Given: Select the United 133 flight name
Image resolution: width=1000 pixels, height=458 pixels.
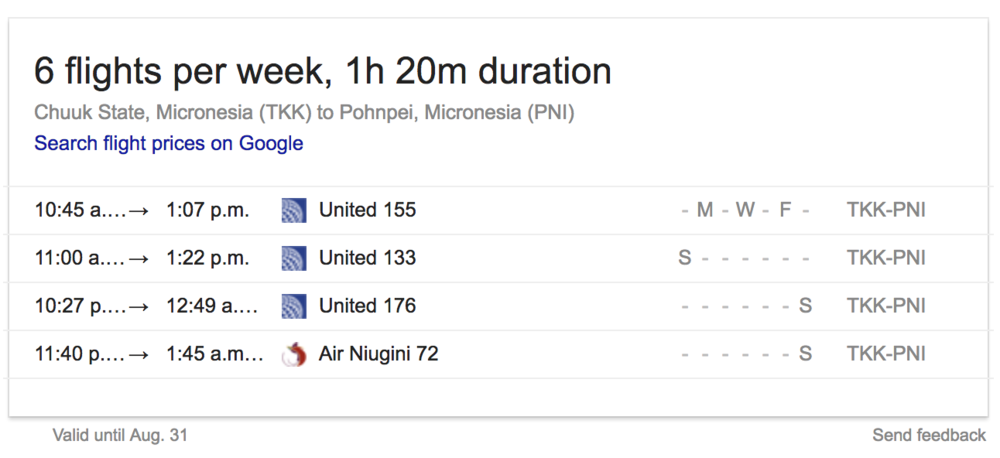Looking at the screenshot, I should click(x=367, y=258).
